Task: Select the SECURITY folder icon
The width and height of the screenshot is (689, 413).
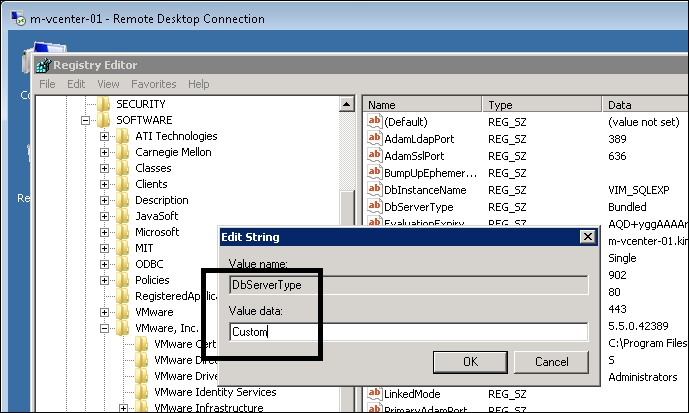Action: 104,104
